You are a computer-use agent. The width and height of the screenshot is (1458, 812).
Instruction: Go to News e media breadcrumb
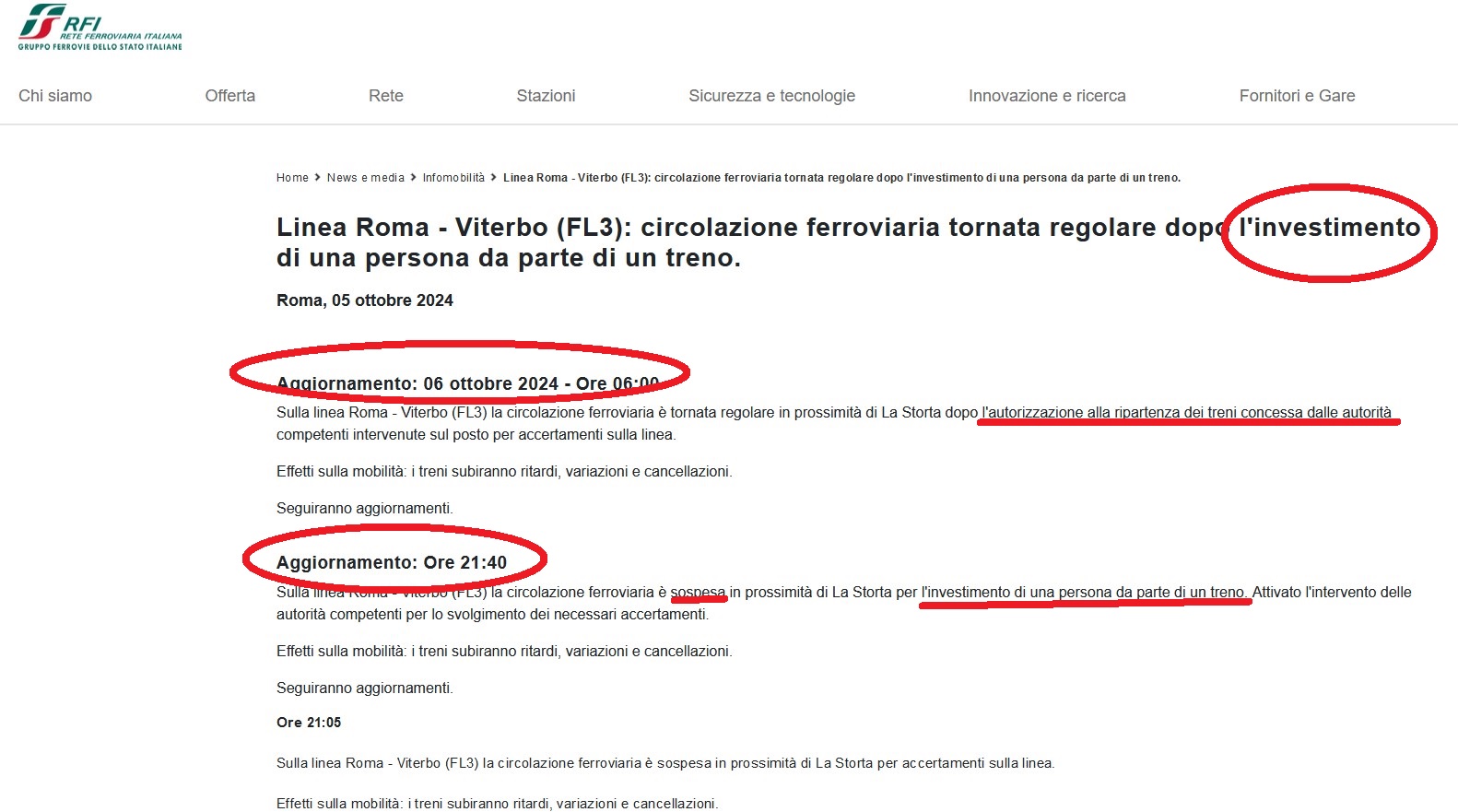point(365,178)
